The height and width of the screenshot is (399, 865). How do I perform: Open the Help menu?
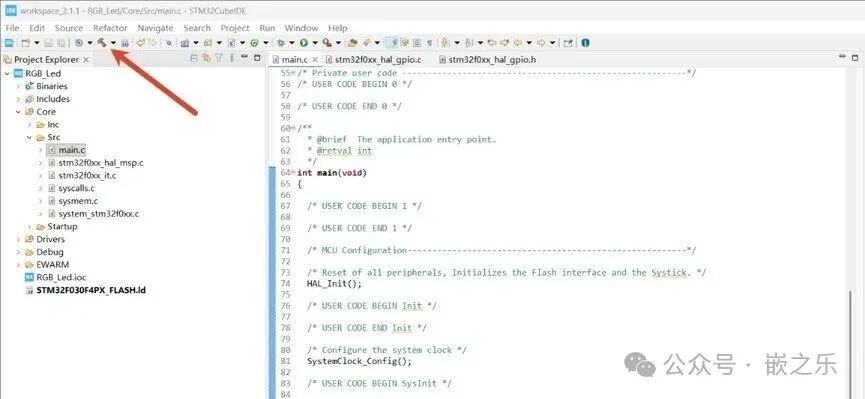pos(338,28)
